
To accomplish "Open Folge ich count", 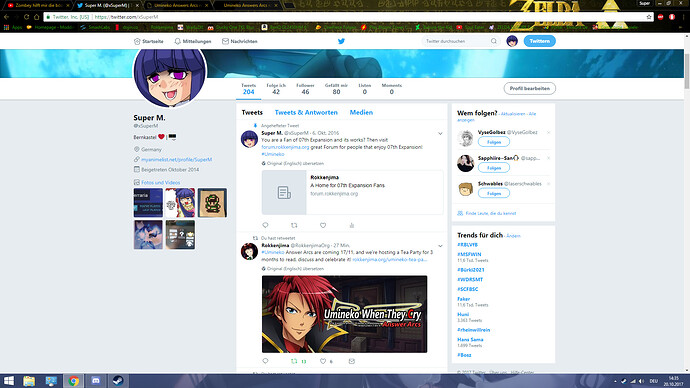I will coord(276,89).
